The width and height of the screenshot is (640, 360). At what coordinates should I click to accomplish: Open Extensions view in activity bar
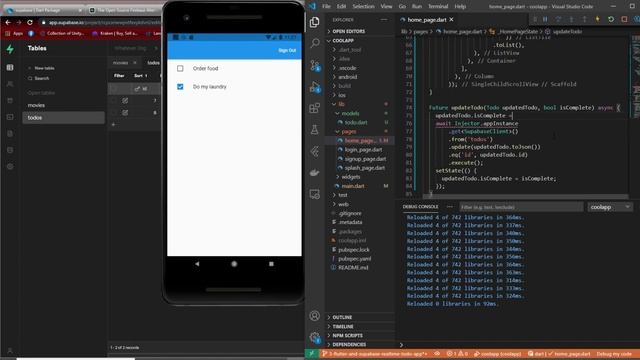click(314, 108)
